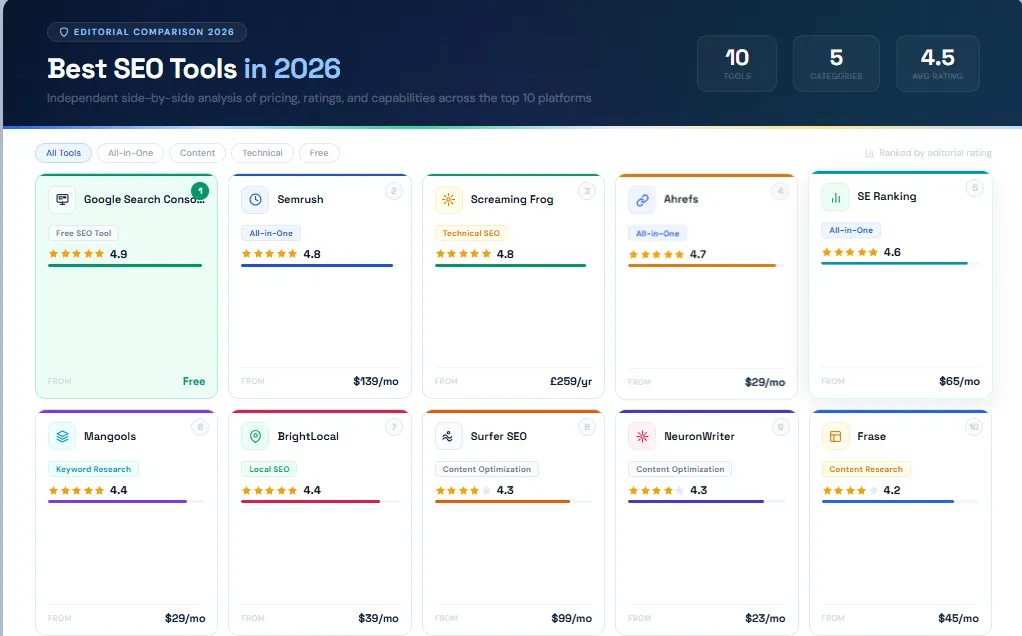Click the Surfer SEO wave icon

[x=448, y=436]
